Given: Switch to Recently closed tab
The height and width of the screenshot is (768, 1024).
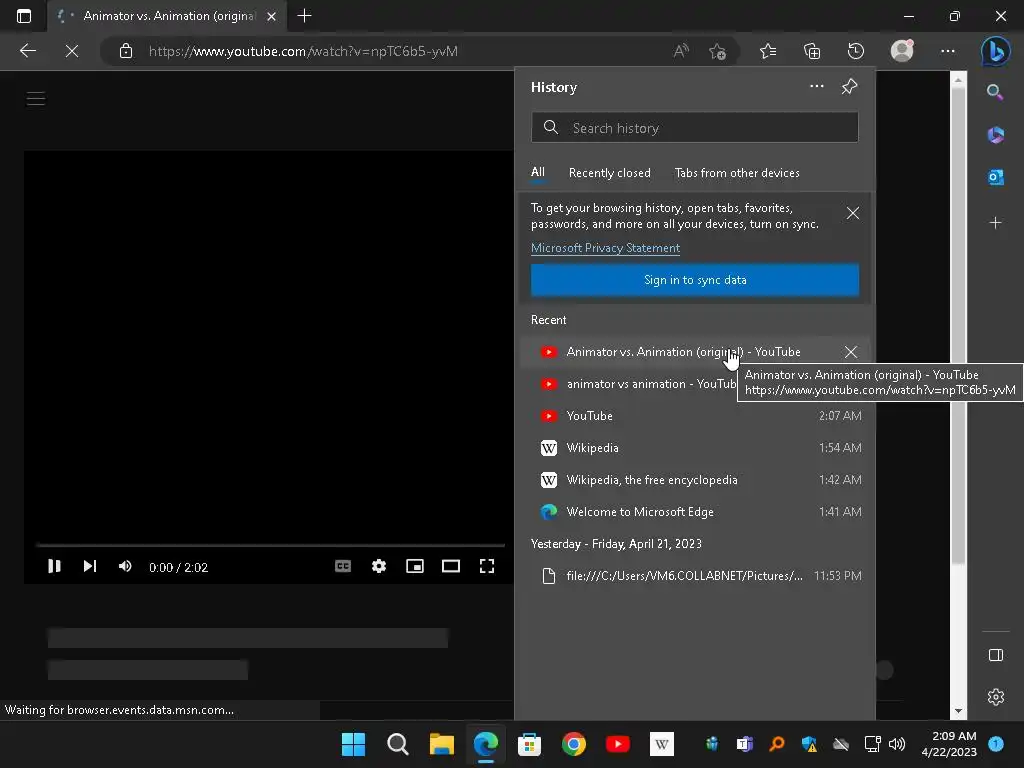Looking at the screenshot, I should 609,173.
